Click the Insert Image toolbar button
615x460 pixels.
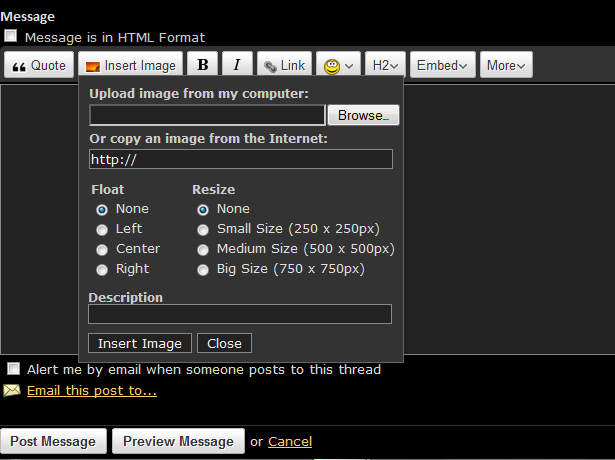click(130, 65)
